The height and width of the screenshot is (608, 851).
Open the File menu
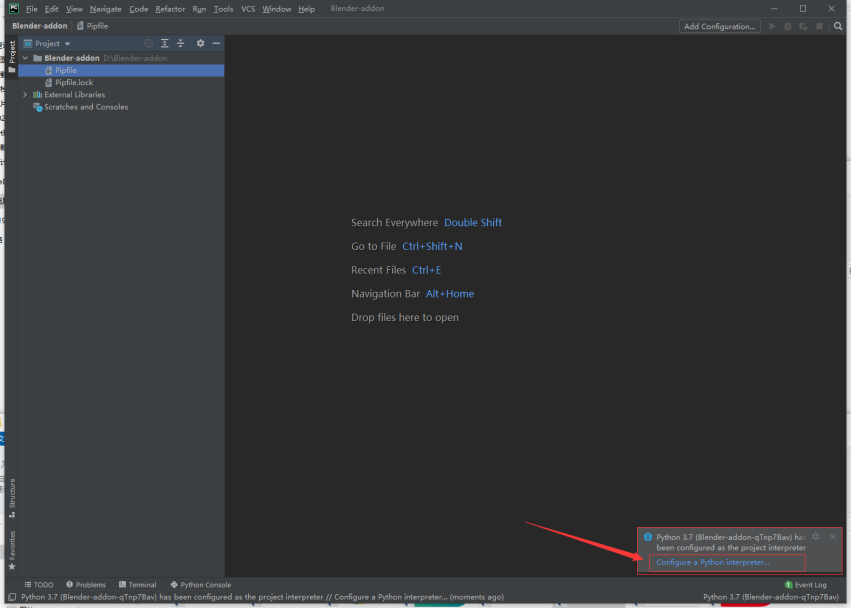[31, 9]
